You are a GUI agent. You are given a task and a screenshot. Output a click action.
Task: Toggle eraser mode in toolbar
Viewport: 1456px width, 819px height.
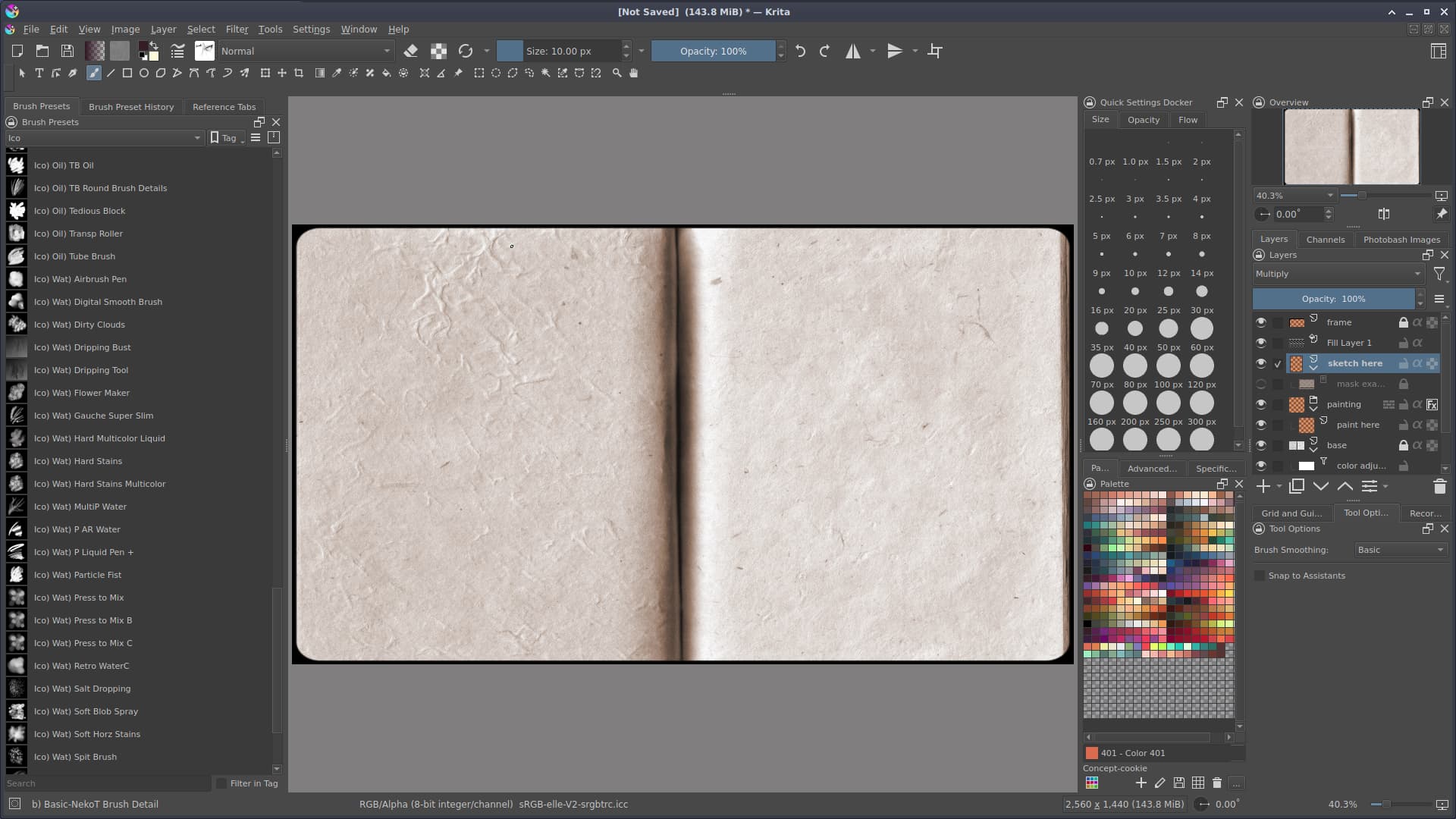coord(410,51)
